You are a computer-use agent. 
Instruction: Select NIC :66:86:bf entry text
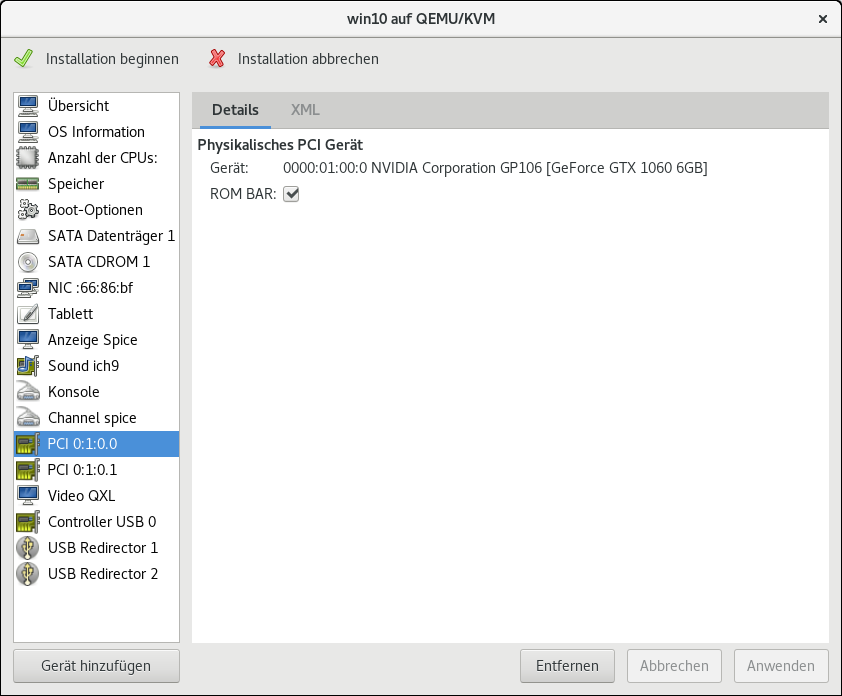click(90, 288)
